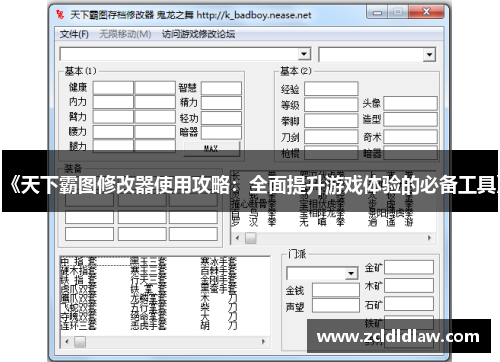The width and height of the screenshot is (500, 362).
Task: Open the 文件(F) menu
Action: [74, 34]
